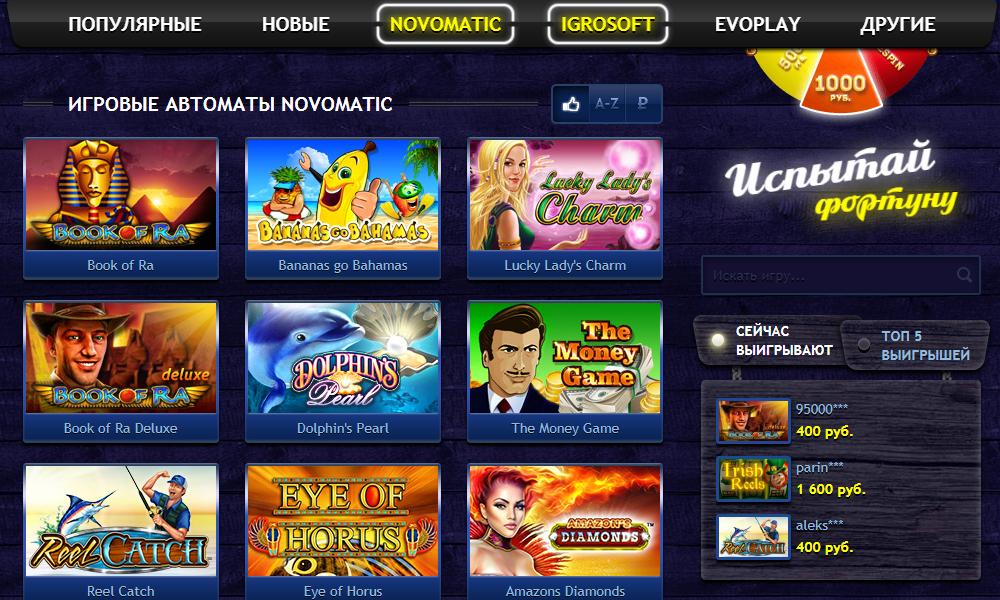This screenshot has width=1000, height=600.
Task: Launch Dolphin's Pearl game thumbnail
Action: (x=342, y=358)
